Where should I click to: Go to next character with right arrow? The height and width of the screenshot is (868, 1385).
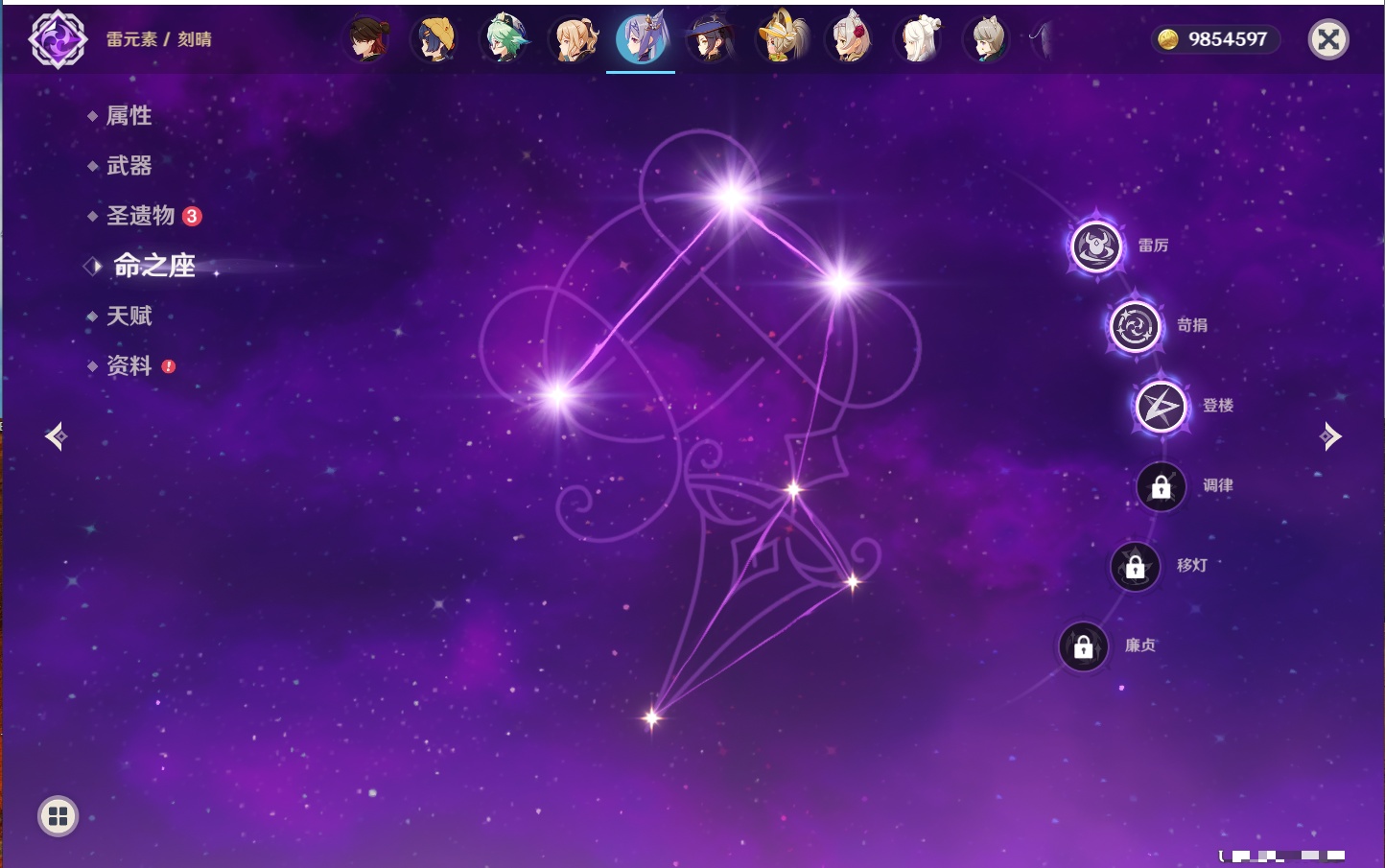pyautogui.click(x=1330, y=436)
